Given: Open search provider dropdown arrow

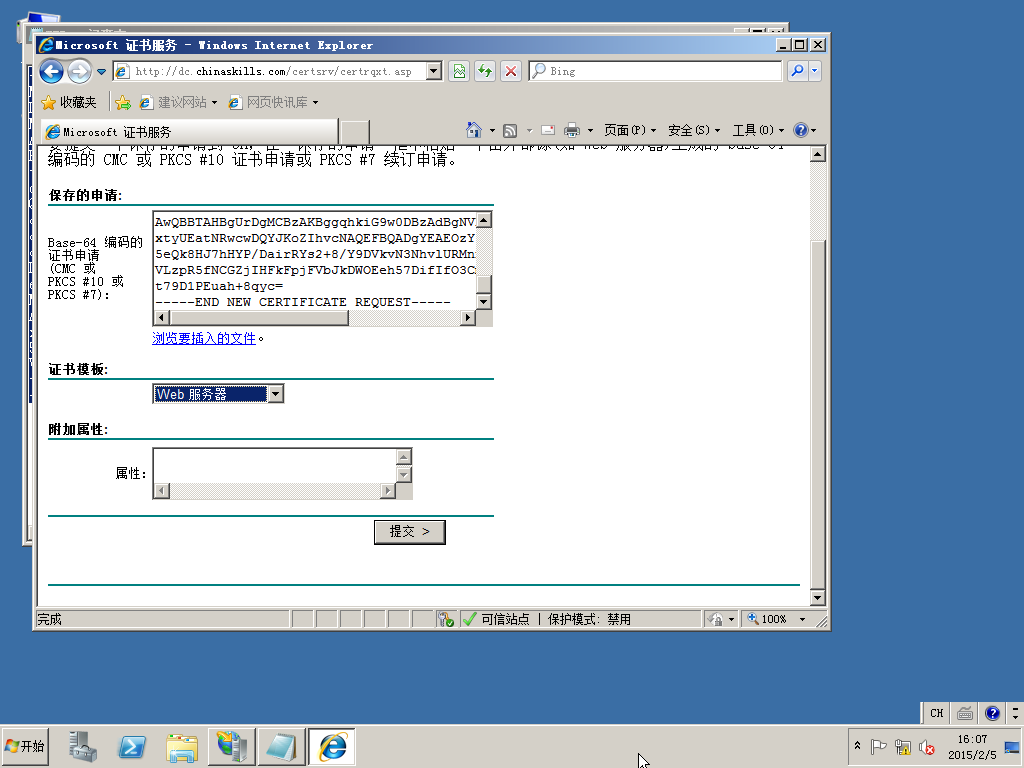Looking at the screenshot, I should pyautogui.click(x=814, y=71).
